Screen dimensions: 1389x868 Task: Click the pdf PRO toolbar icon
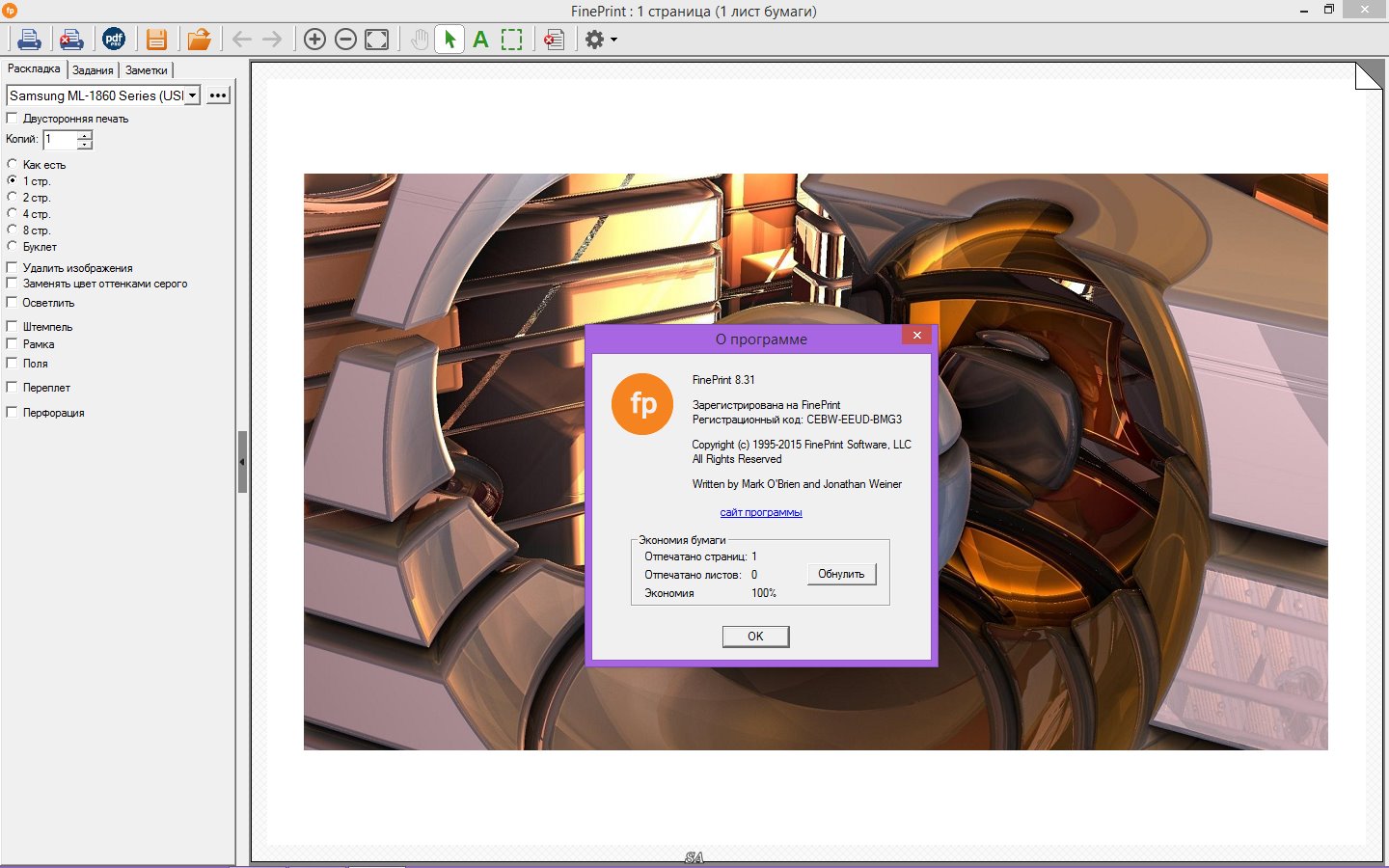[x=114, y=40]
